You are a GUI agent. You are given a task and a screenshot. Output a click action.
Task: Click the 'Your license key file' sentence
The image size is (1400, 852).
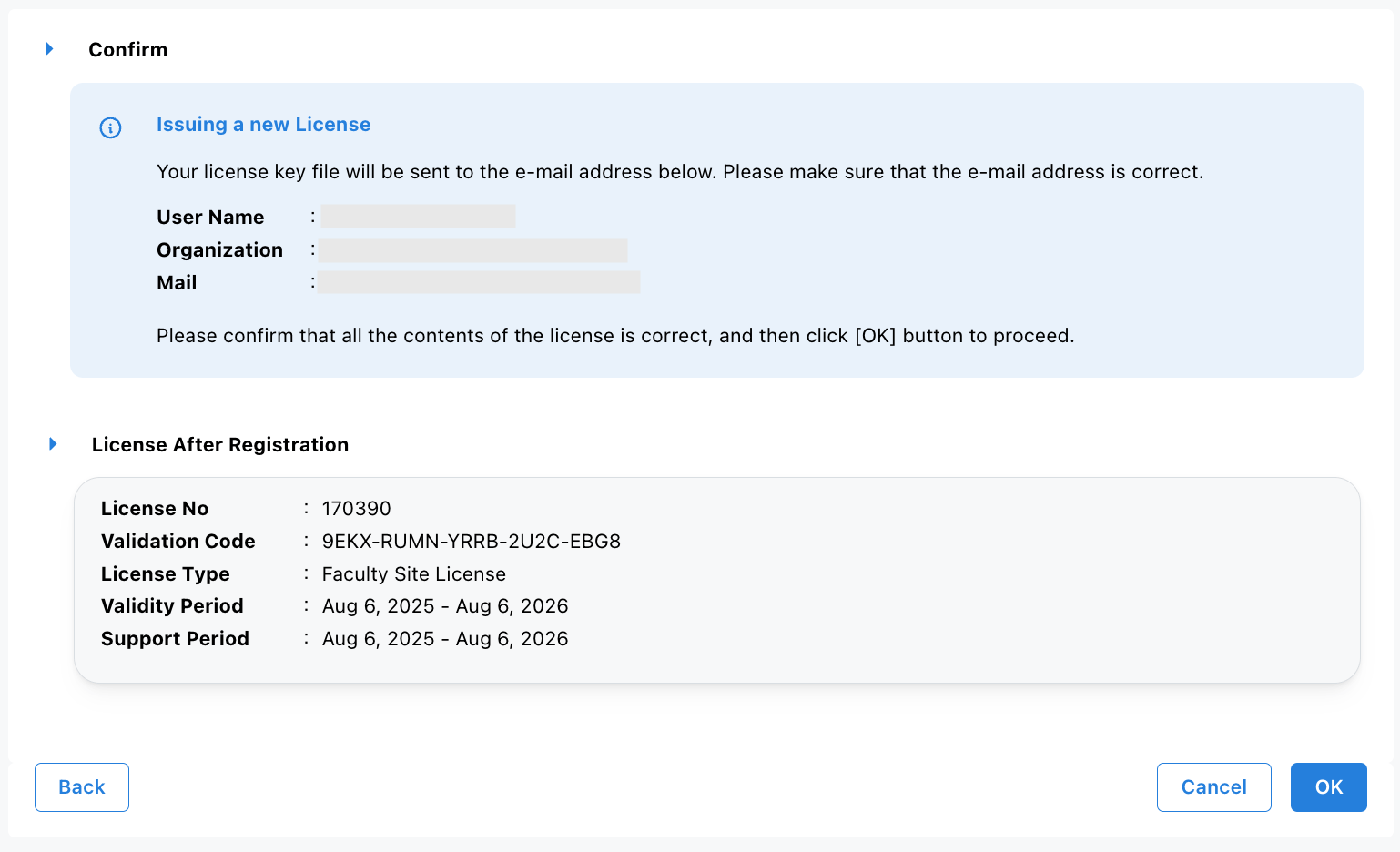[680, 172]
